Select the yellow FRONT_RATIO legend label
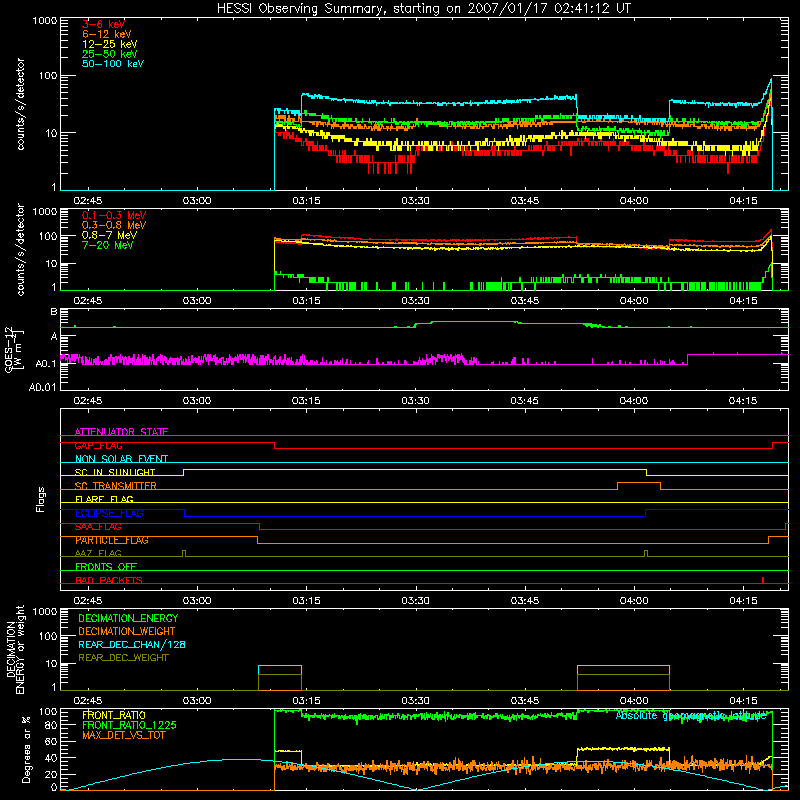The width and height of the screenshot is (800, 800). [x=114, y=715]
